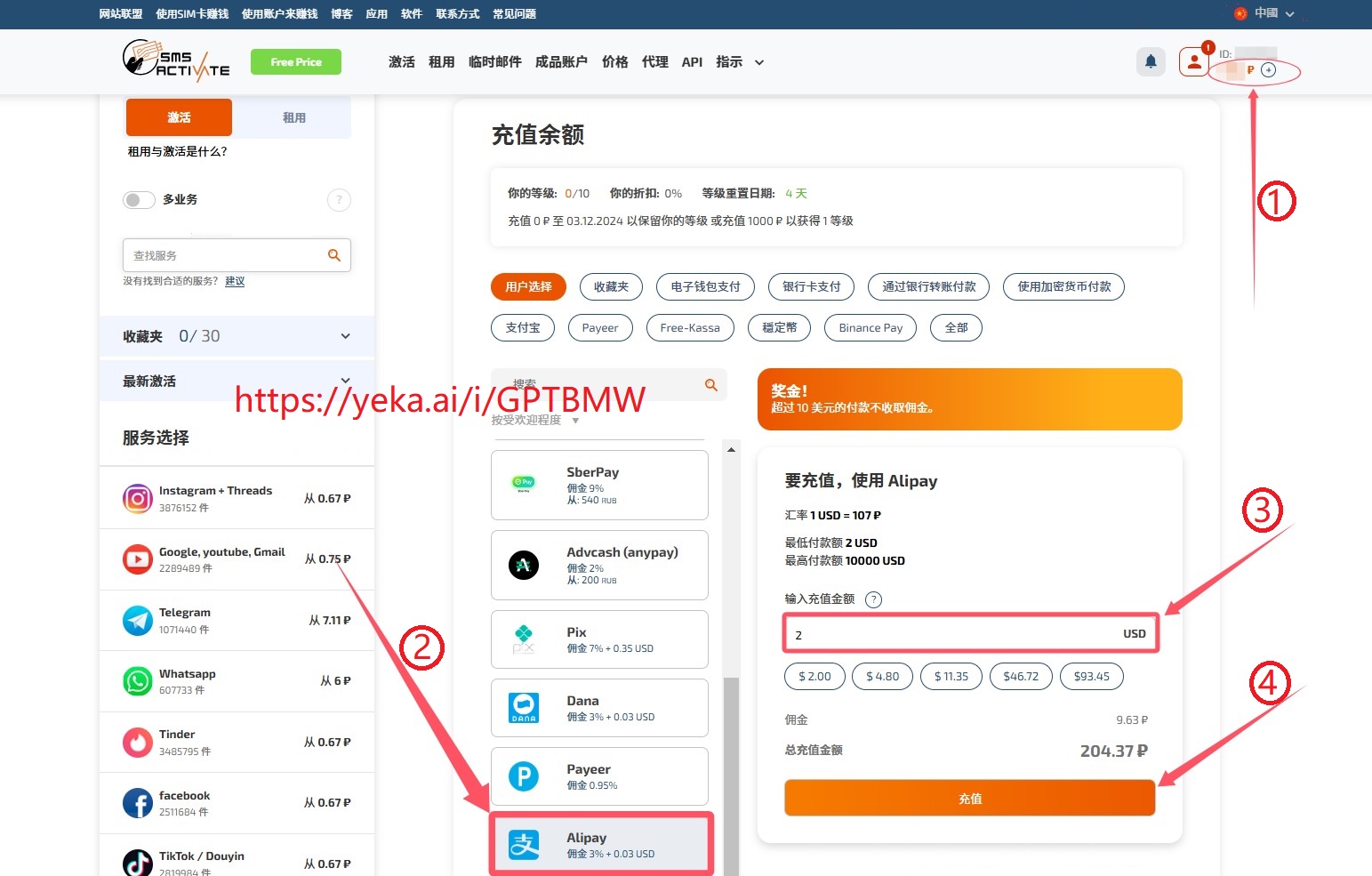
Task: Click the plus icon to top up balance
Action: pos(1269,69)
